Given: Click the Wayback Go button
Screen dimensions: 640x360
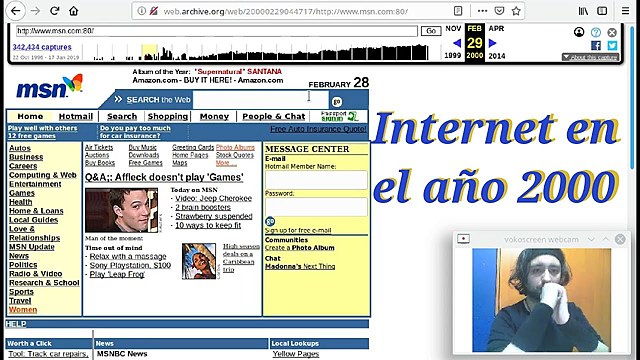Looking at the screenshot, I should coord(431,31).
